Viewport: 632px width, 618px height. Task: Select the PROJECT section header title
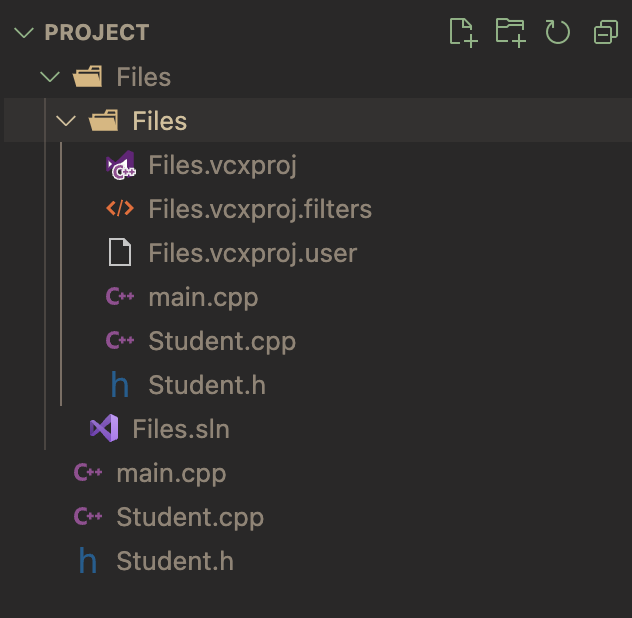click(97, 32)
